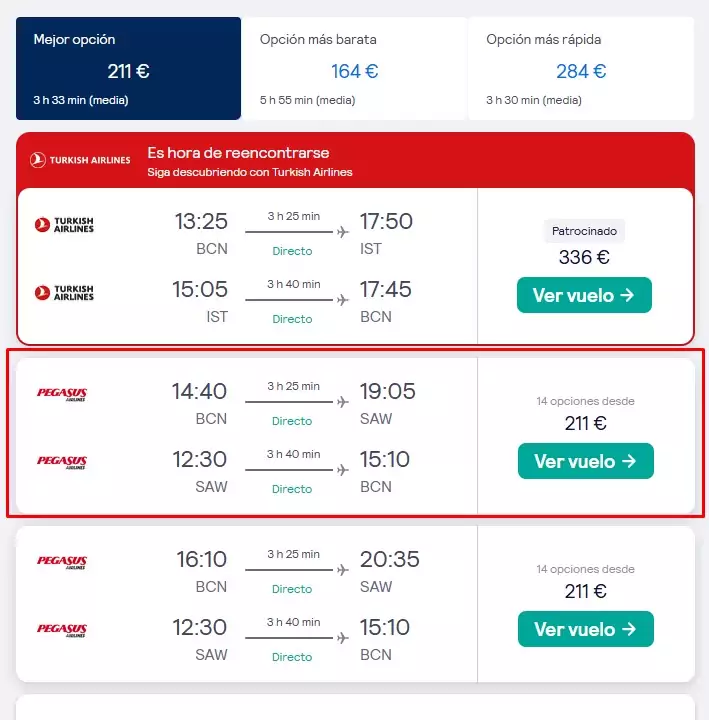Click Pegasus logo on the 16:10 flight
709x720 pixels.
click(62, 562)
